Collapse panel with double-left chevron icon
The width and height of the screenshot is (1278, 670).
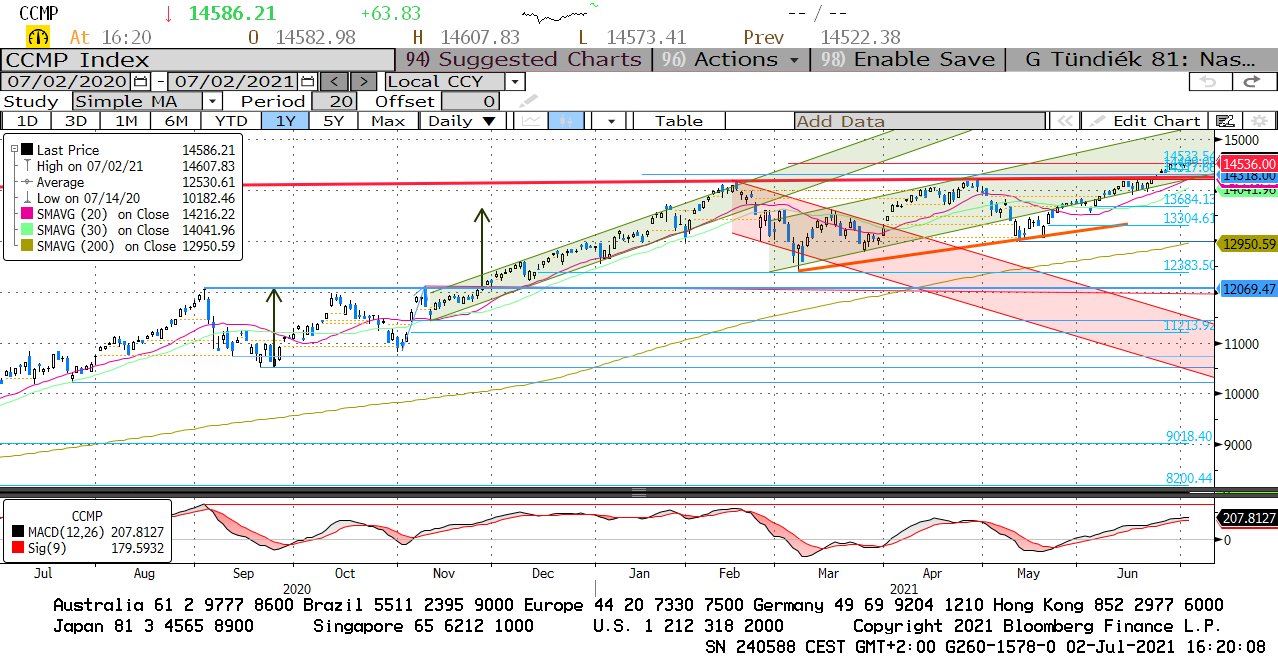(x=1066, y=121)
